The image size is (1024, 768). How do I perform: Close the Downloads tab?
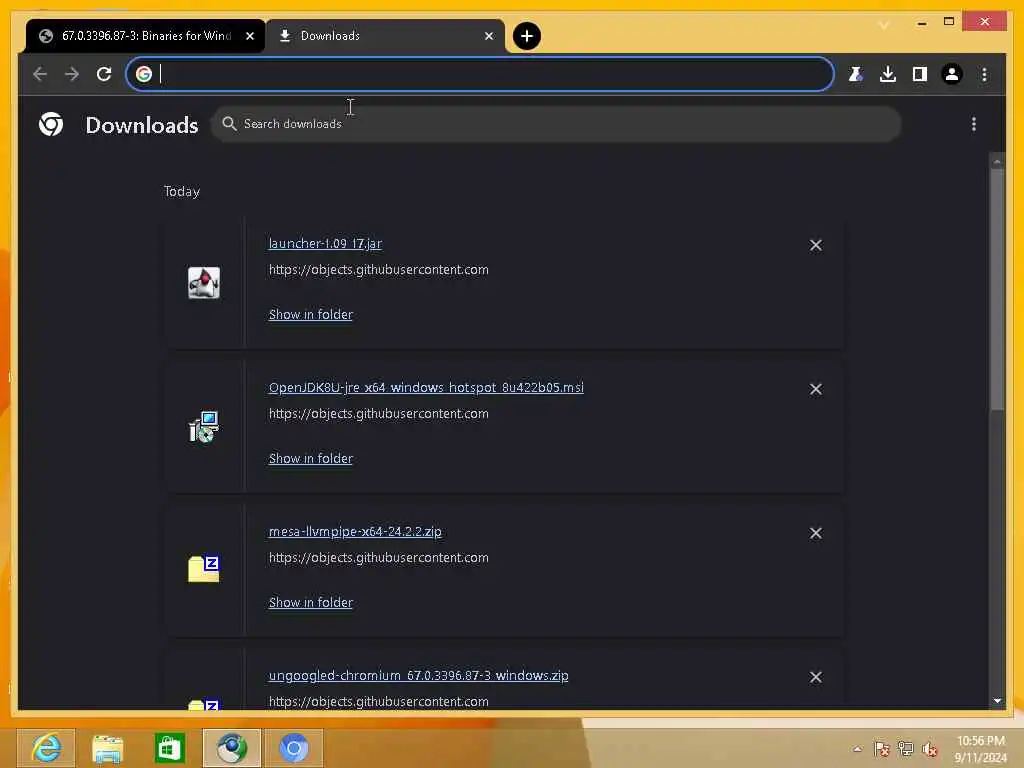coord(489,36)
